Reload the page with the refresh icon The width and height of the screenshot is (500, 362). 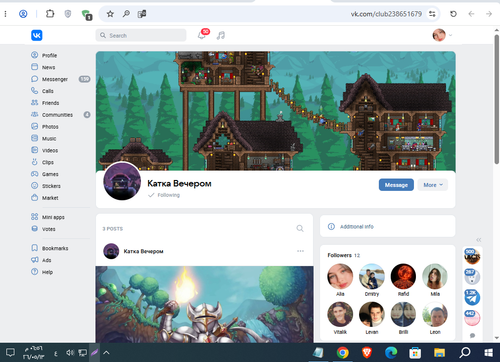click(x=453, y=14)
